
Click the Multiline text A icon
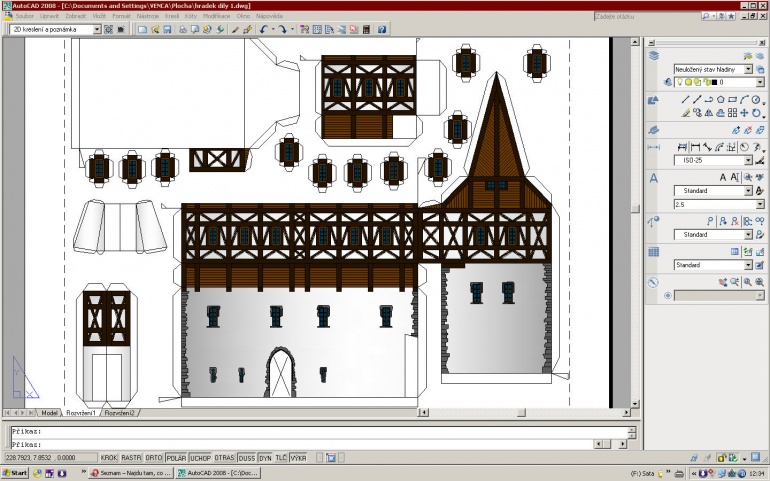point(723,177)
